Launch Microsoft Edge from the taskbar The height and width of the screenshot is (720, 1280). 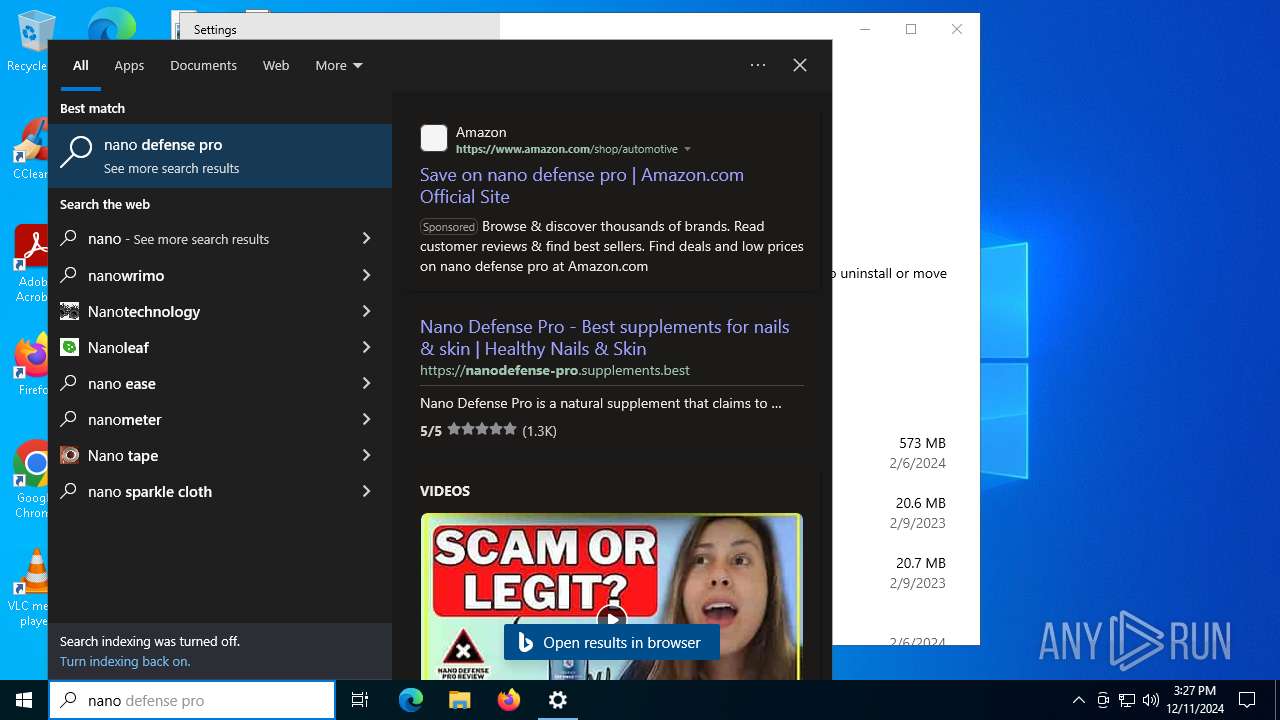[411, 700]
